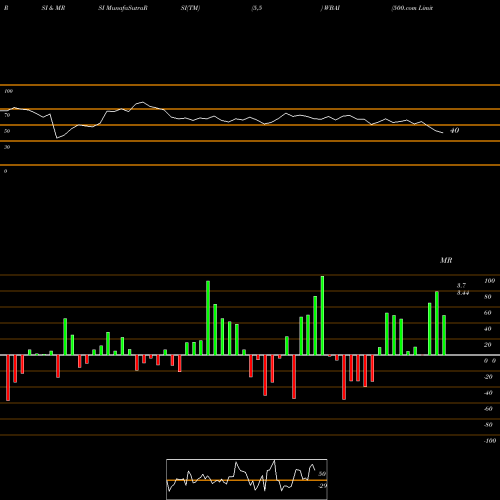Screen dimensions: 500x500
Task: Click the MR axis label '-80'
Action: pos(488,425)
